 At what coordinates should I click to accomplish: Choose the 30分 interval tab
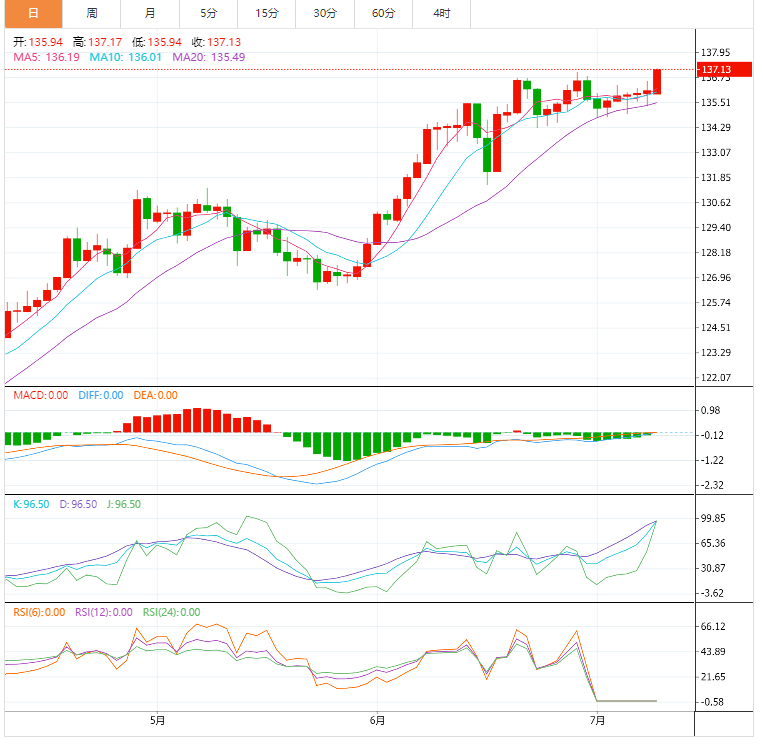(x=325, y=13)
